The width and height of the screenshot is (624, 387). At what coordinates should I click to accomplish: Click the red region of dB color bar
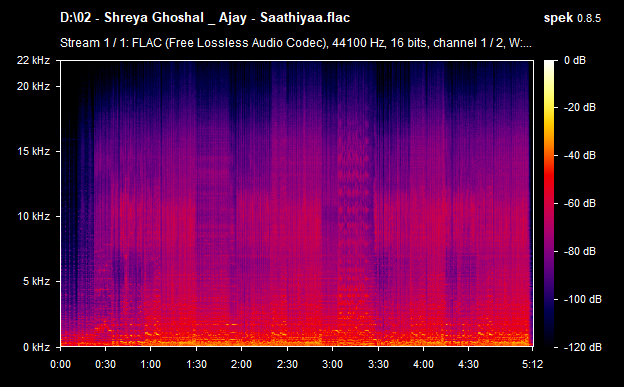point(549,179)
